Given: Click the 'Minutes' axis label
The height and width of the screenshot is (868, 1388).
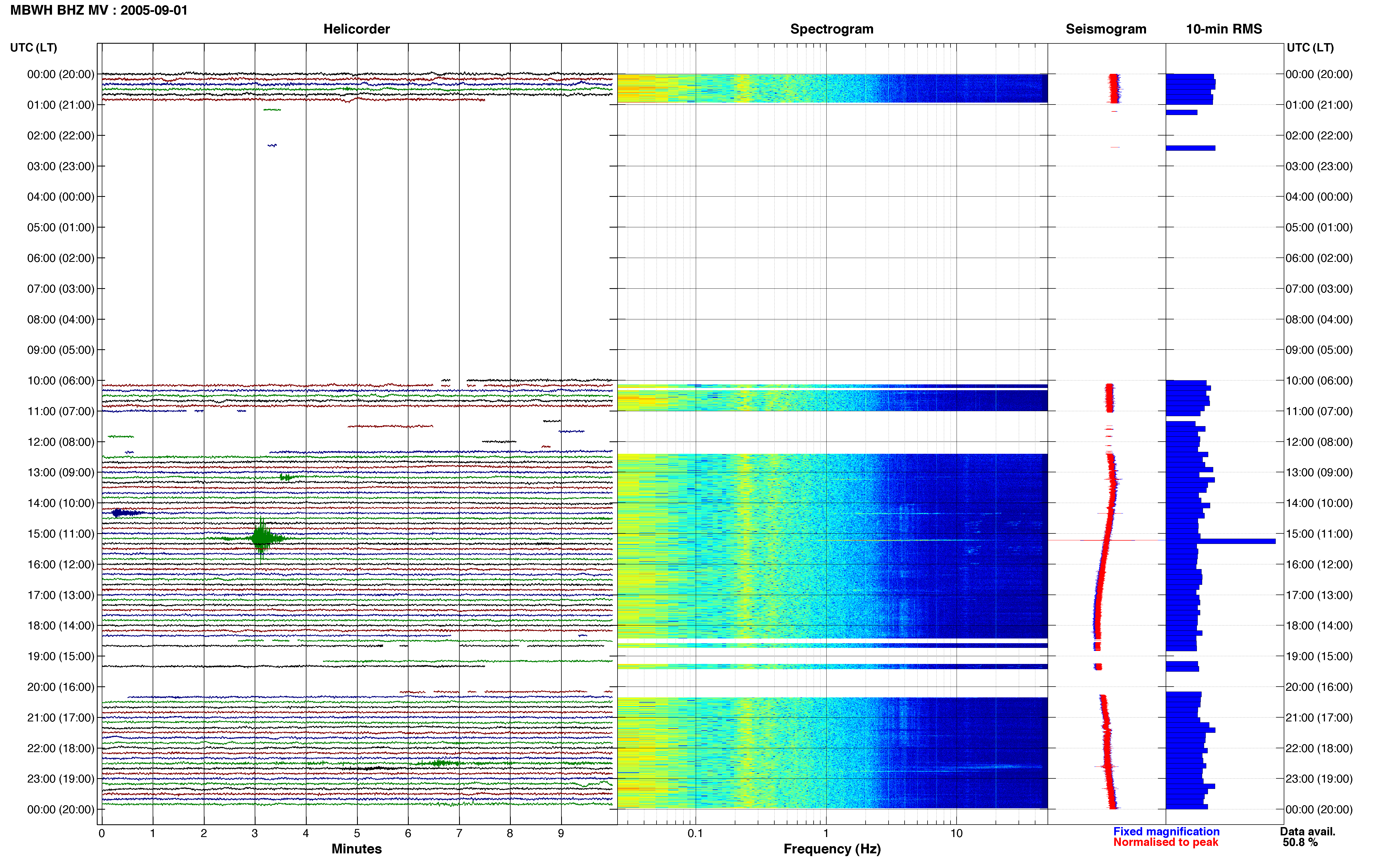Looking at the screenshot, I should (356, 848).
